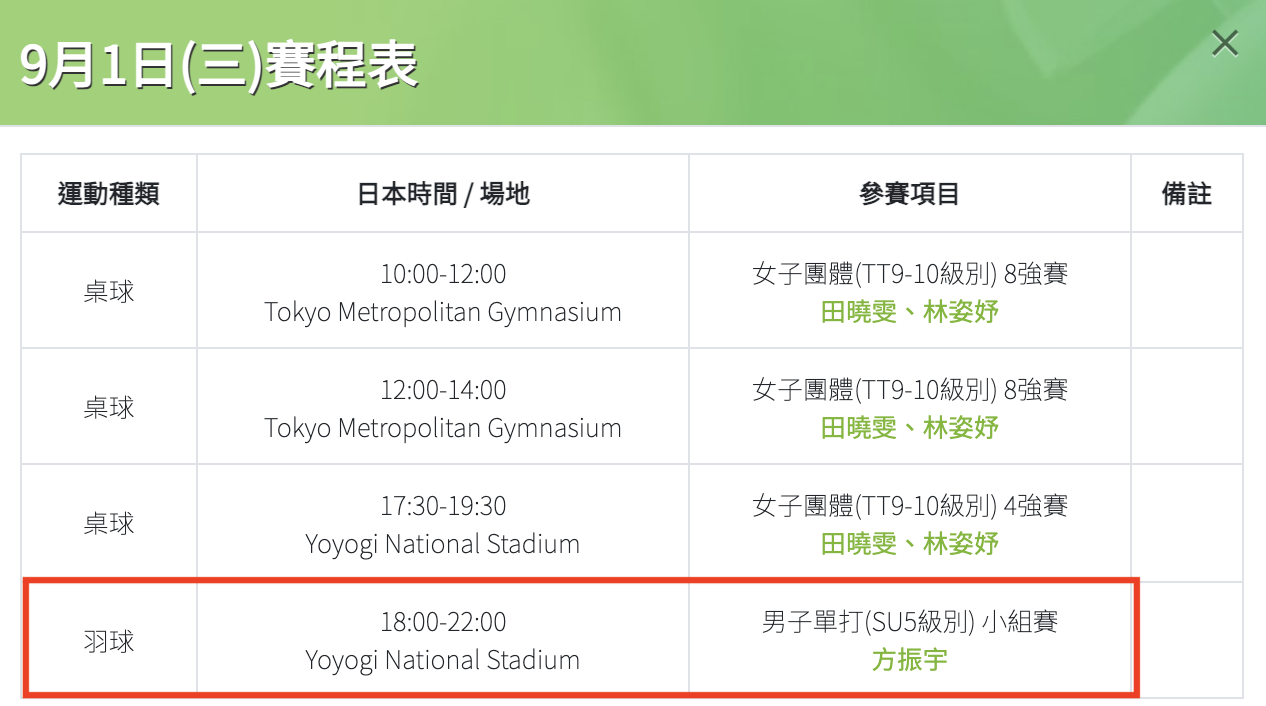Select the 參賽項目 column header
1266x706 pixels.
[x=909, y=194]
